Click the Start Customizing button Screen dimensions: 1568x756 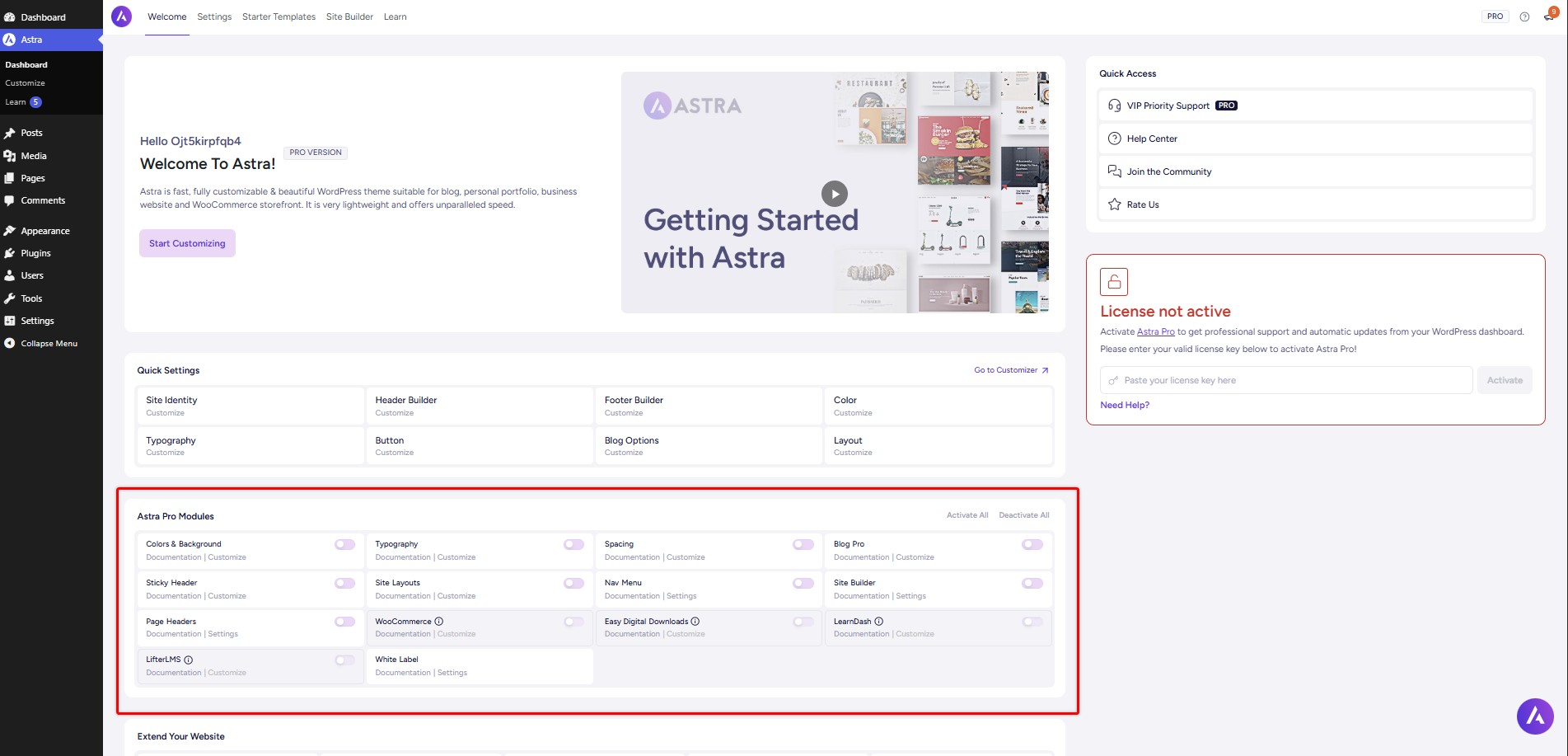pyautogui.click(x=187, y=243)
